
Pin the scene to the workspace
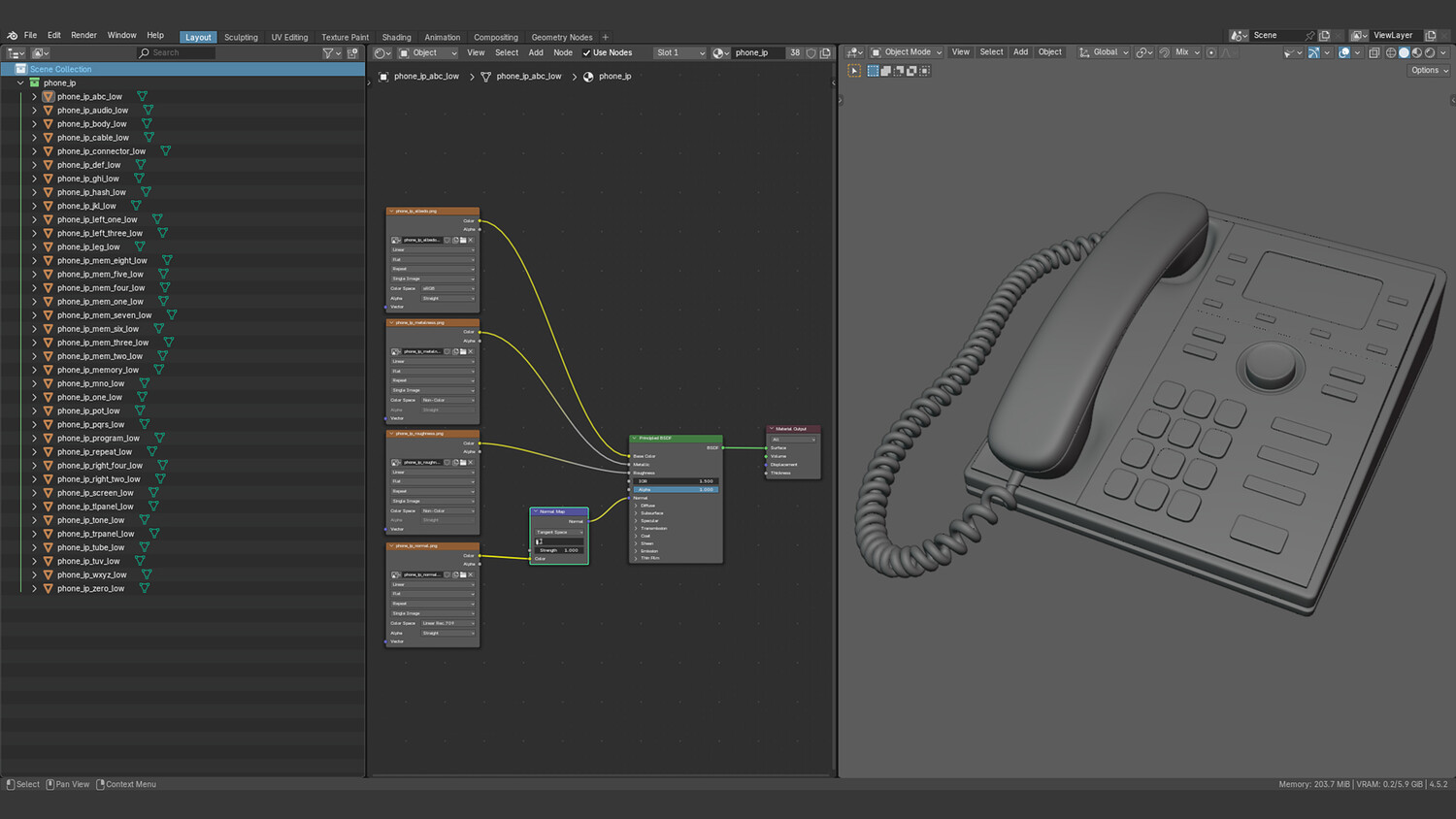coord(1309,35)
